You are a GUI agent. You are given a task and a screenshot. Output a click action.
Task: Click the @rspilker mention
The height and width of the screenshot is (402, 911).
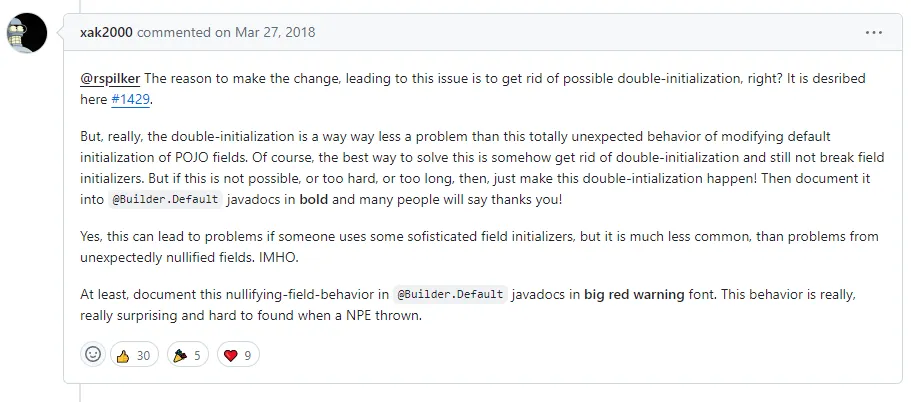click(112, 79)
